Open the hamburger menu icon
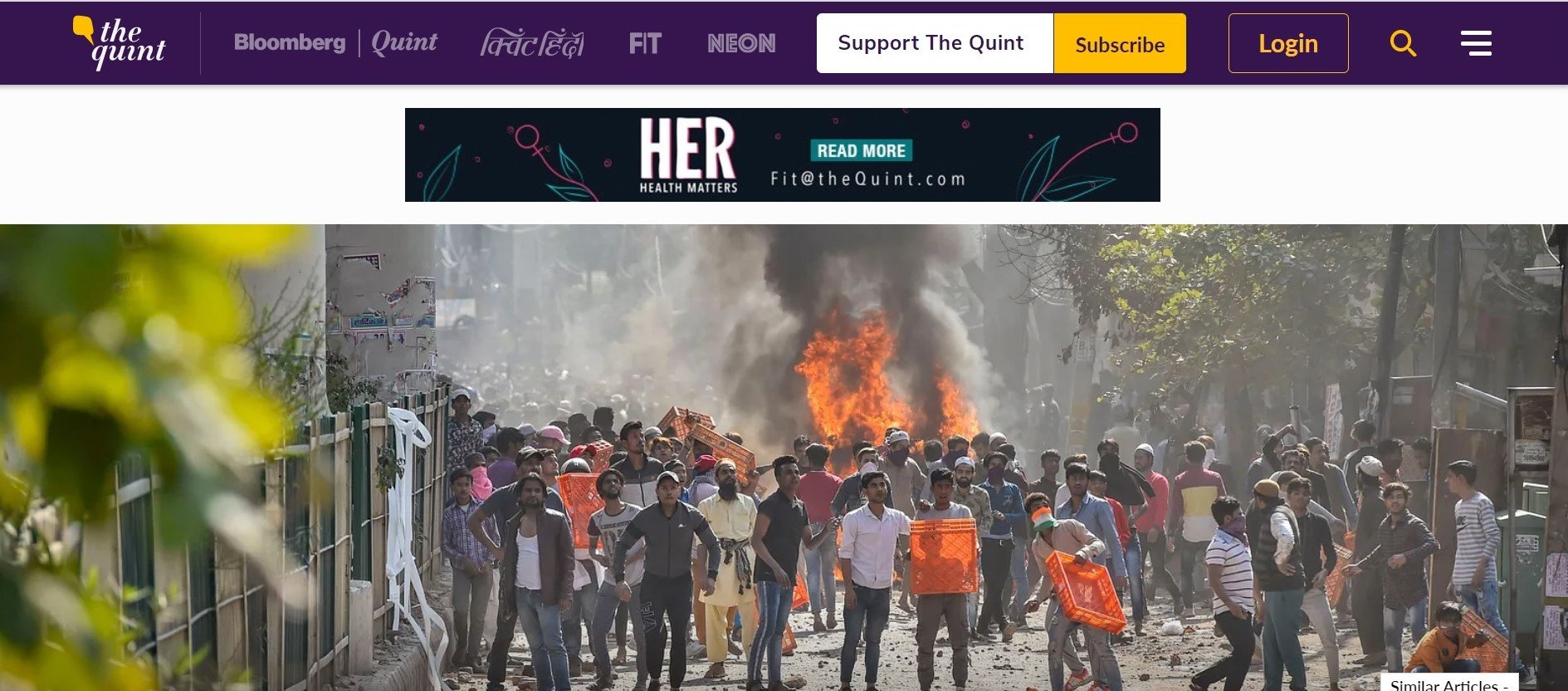 (x=1476, y=43)
